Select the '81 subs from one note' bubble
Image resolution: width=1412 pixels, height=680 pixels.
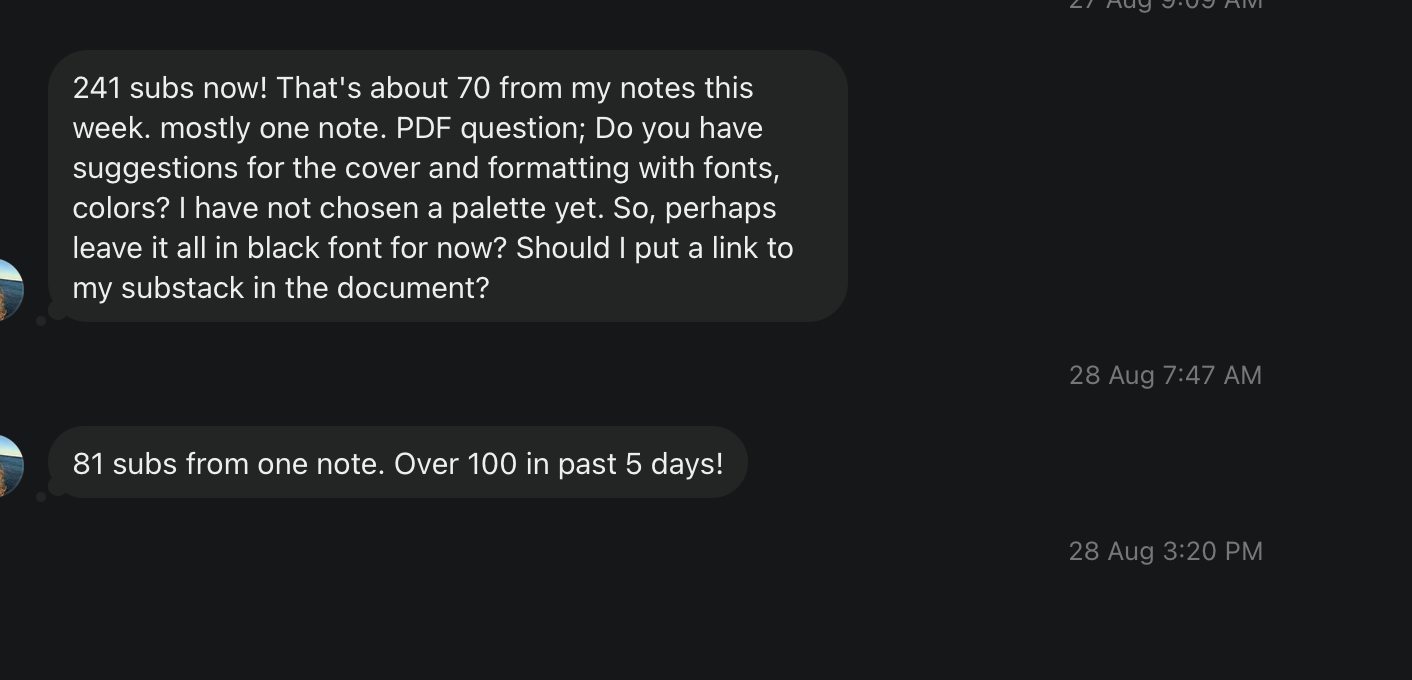click(397, 463)
